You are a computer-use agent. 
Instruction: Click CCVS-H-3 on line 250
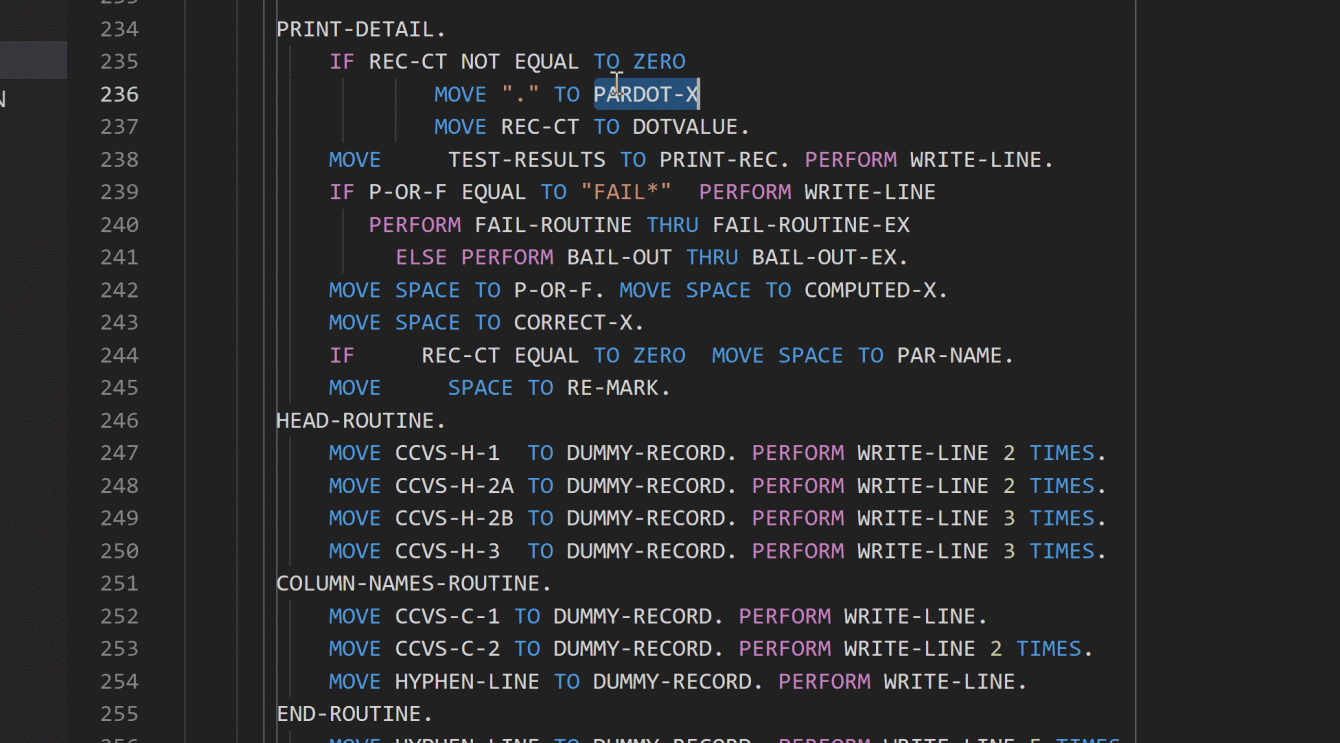[448, 551]
